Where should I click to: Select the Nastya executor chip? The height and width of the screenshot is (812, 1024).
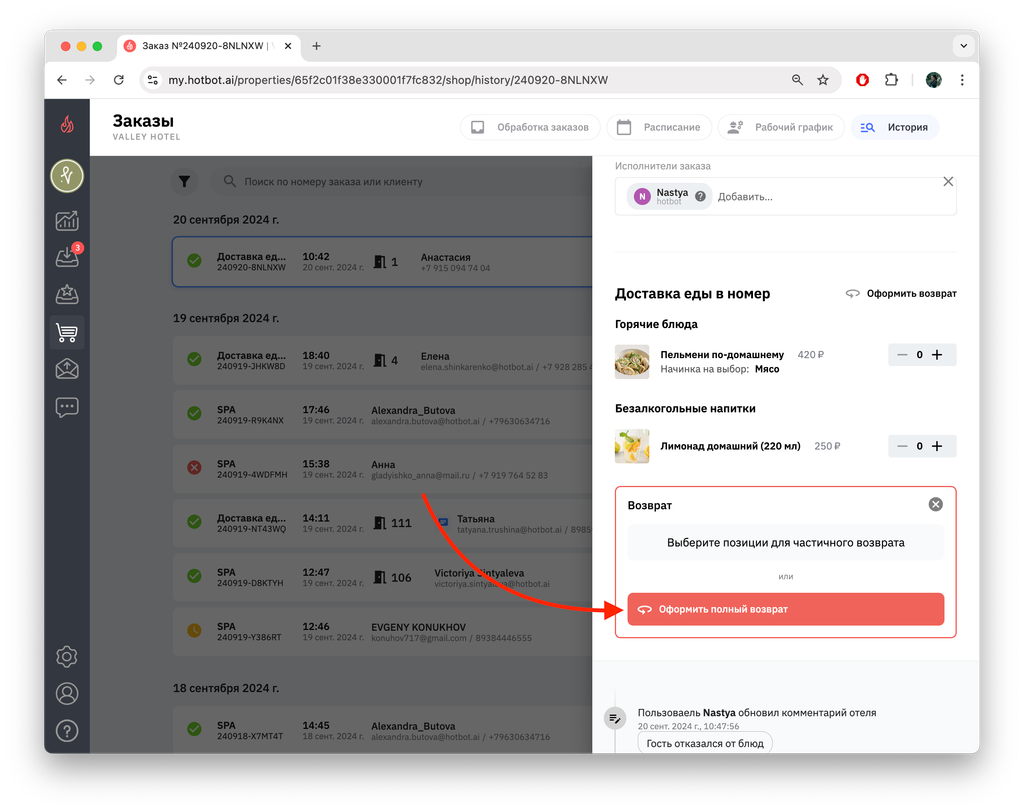[669, 197]
